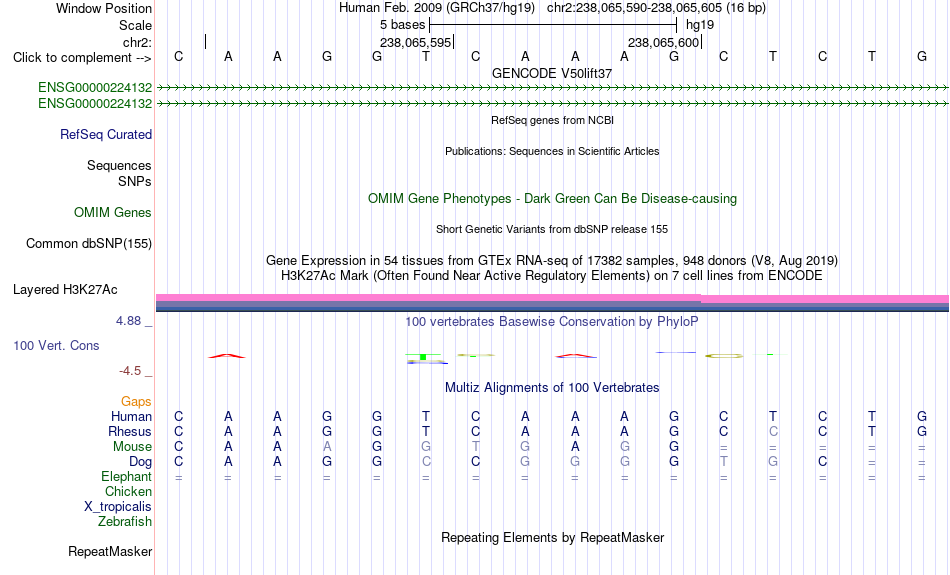Click the 'Click to complement -->' label

point(82,58)
